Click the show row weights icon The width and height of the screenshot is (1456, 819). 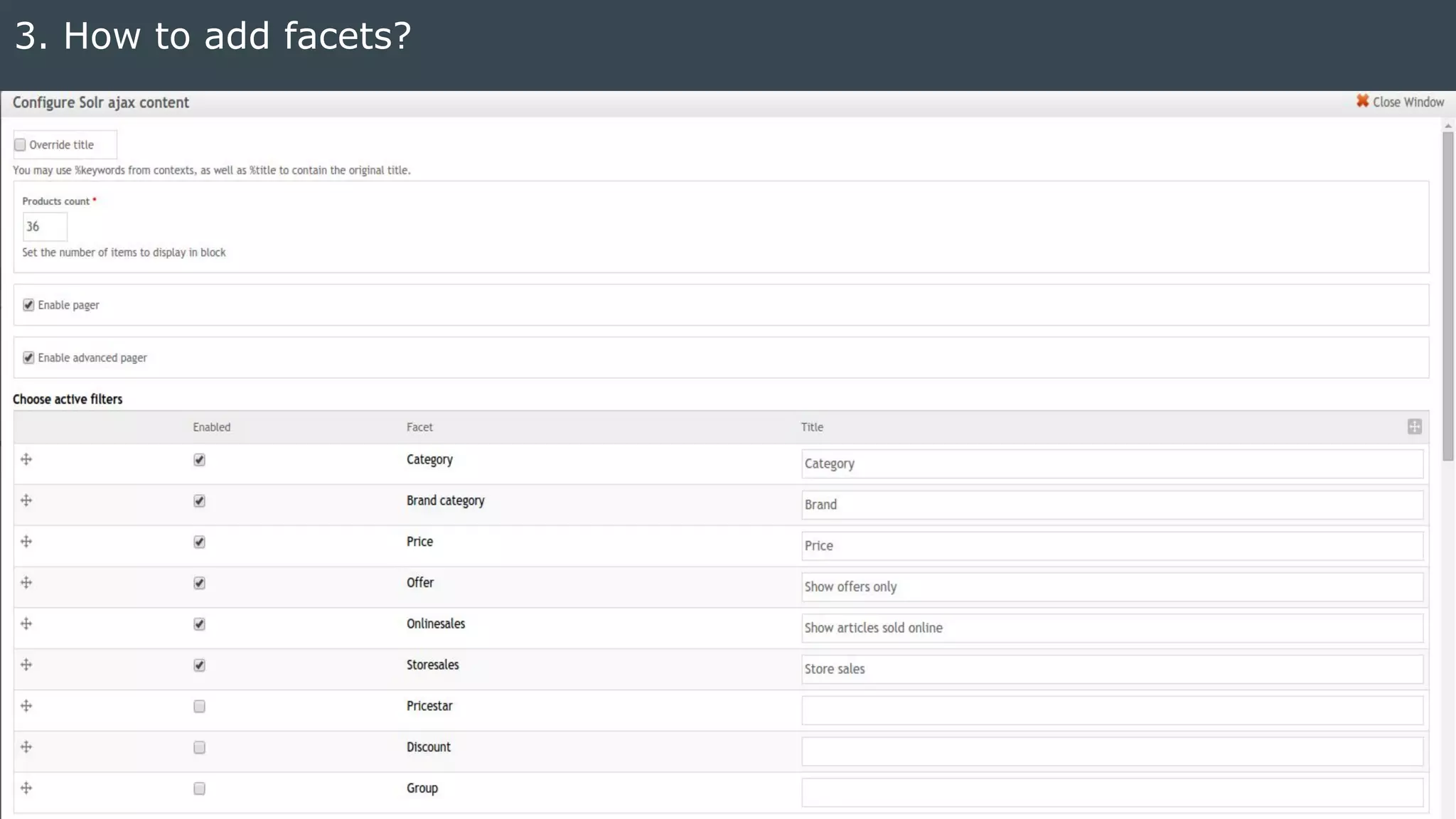1414,427
